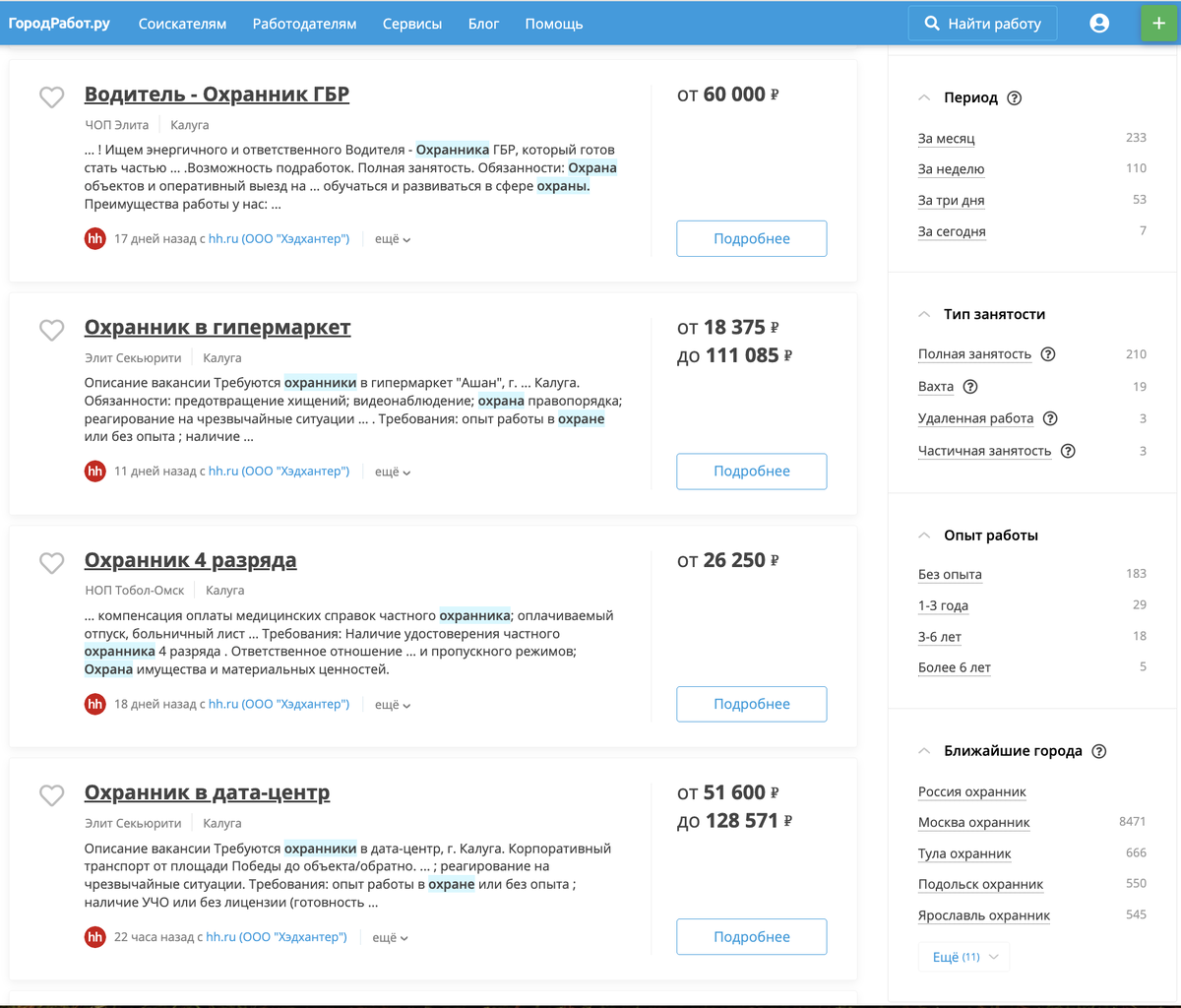
Task: Click Подробнее for Охранник в дата-центр
Action: point(752,937)
